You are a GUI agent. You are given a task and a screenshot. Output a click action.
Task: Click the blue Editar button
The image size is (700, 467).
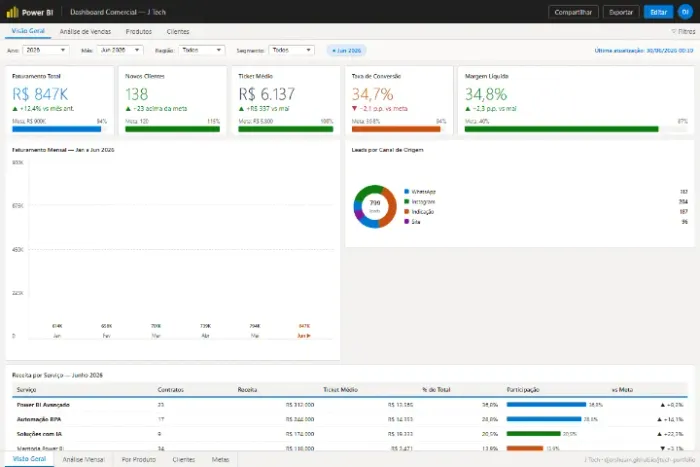(658, 12)
